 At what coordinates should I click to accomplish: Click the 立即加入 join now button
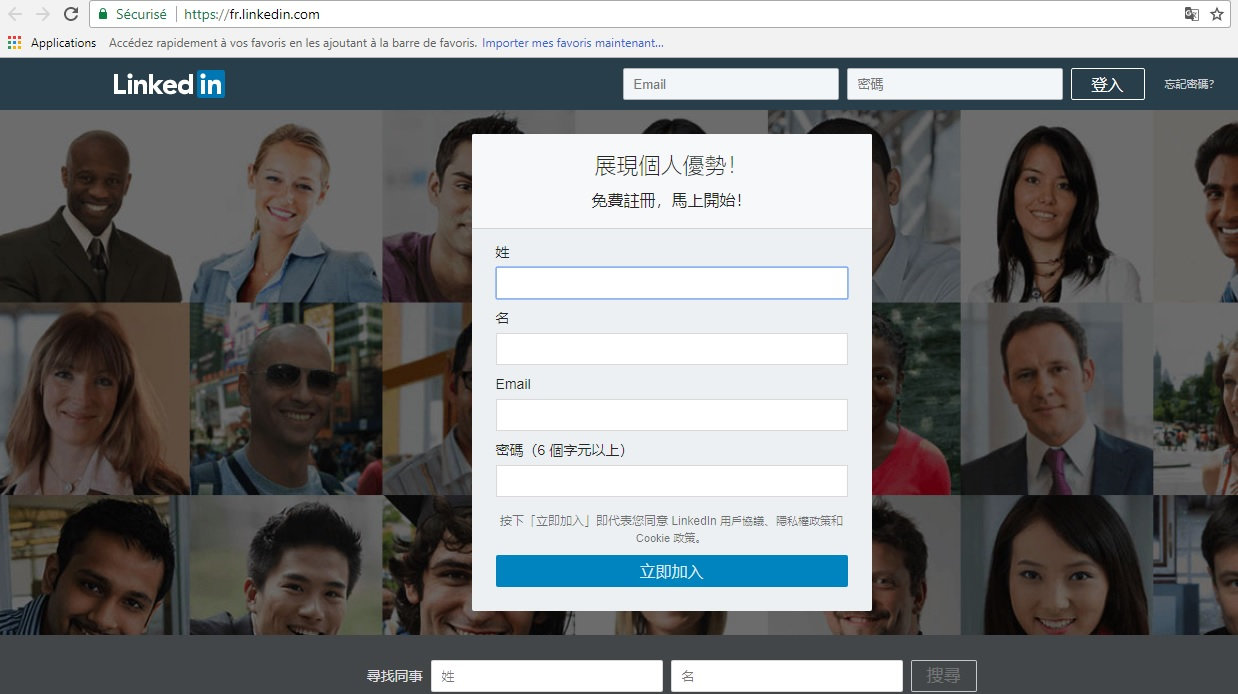tap(672, 571)
